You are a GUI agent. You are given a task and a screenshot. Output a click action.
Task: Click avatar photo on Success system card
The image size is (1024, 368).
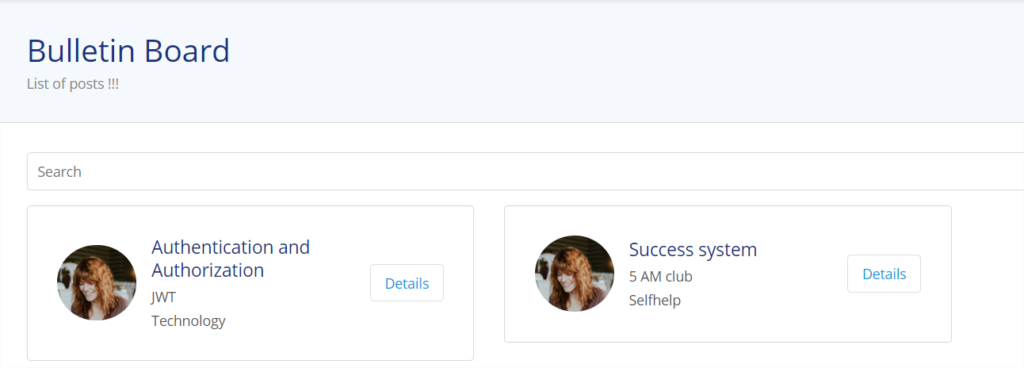click(574, 273)
